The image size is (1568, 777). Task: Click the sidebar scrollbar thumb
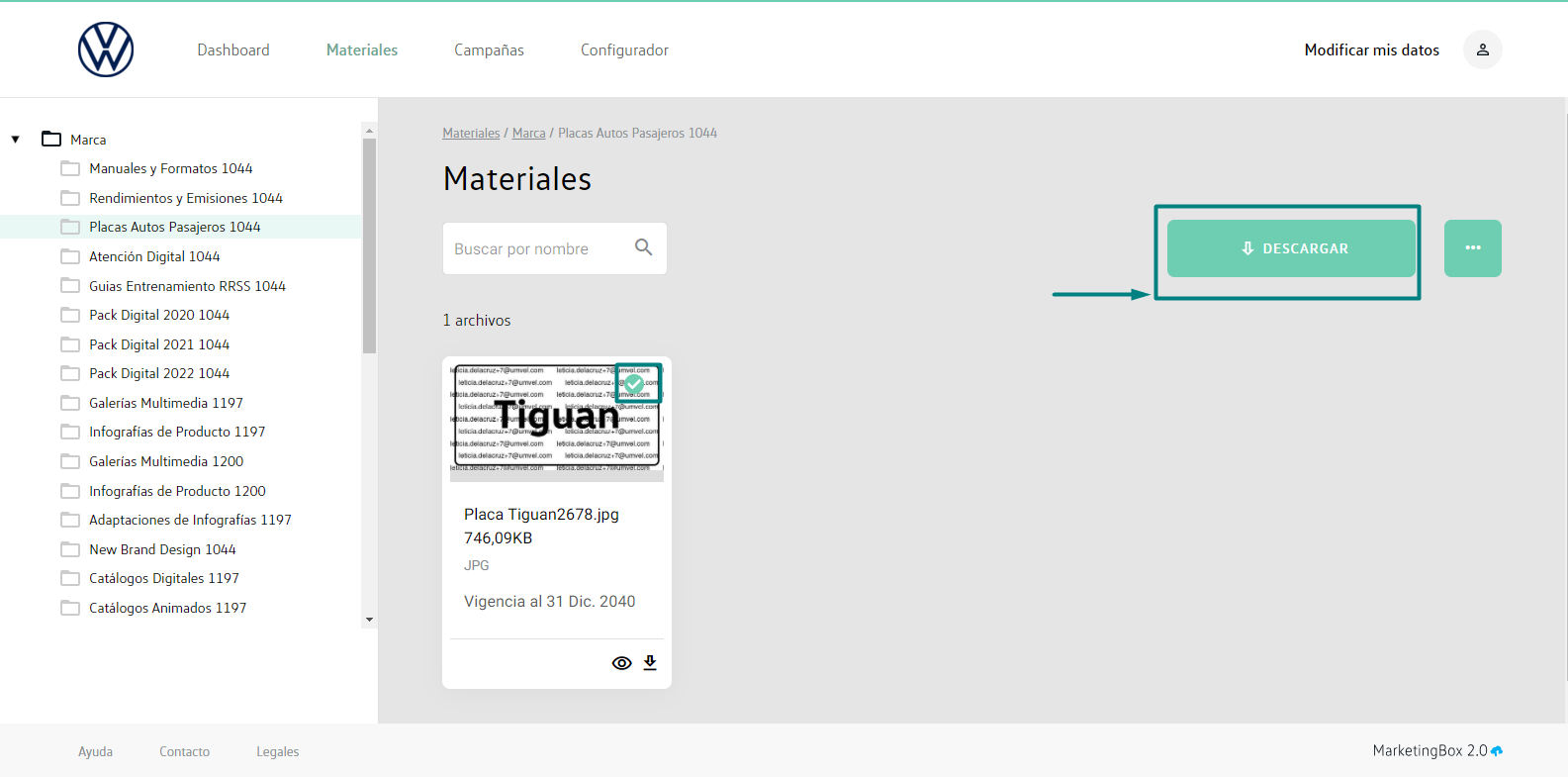[x=369, y=245]
